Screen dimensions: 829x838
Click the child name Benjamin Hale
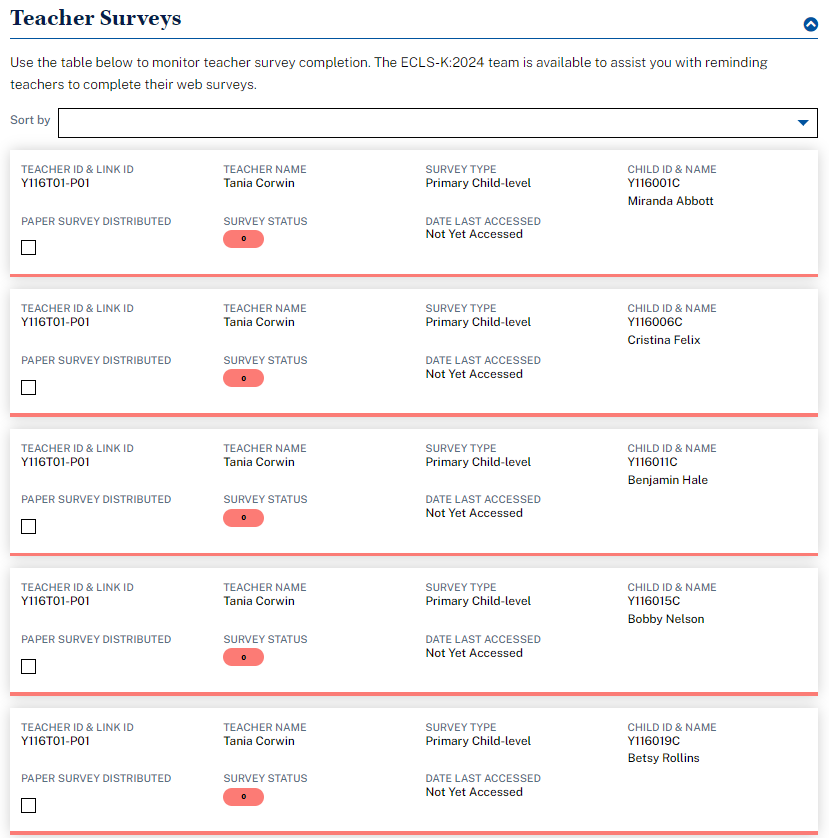pos(667,480)
